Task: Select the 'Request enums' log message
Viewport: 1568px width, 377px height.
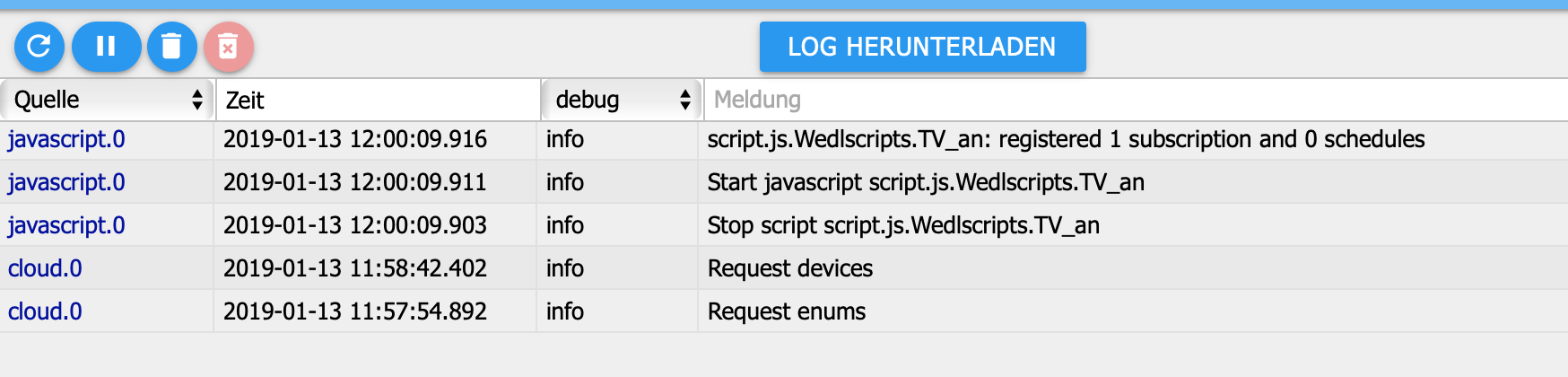Action: pos(787,311)
